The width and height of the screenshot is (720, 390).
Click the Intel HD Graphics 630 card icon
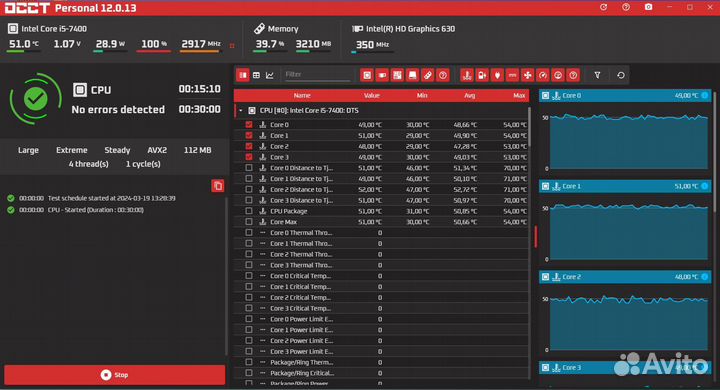click(357, 28)
